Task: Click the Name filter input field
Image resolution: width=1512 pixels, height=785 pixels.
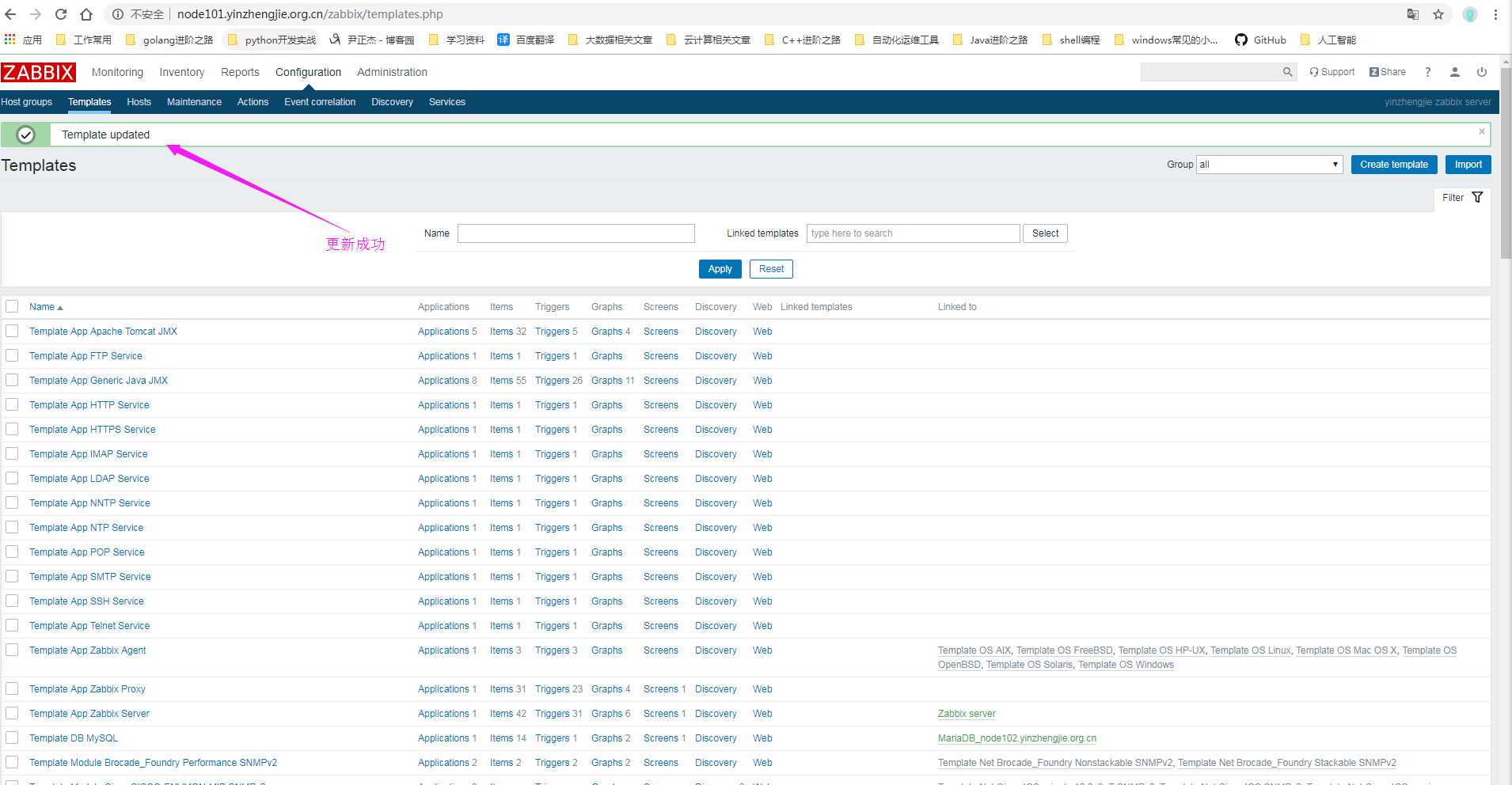Action: click(x=576, y=233)
